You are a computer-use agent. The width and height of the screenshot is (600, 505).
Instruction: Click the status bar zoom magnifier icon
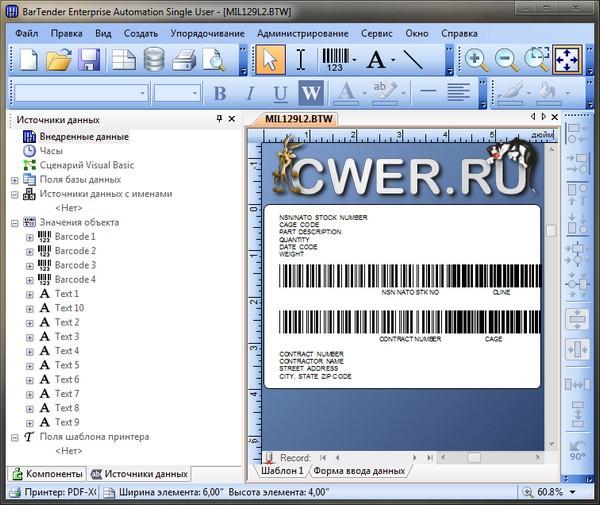pos(528,492)
